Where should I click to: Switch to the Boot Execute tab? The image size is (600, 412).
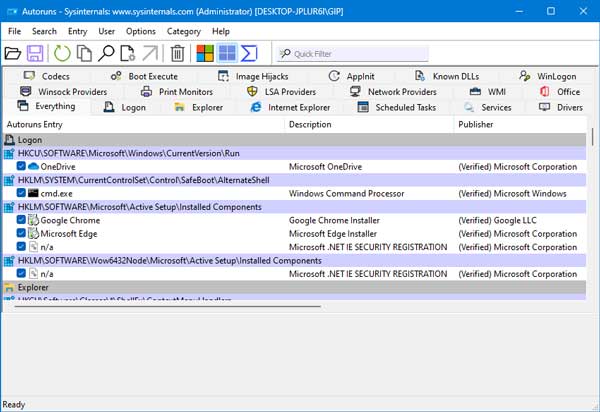(144, 76)
